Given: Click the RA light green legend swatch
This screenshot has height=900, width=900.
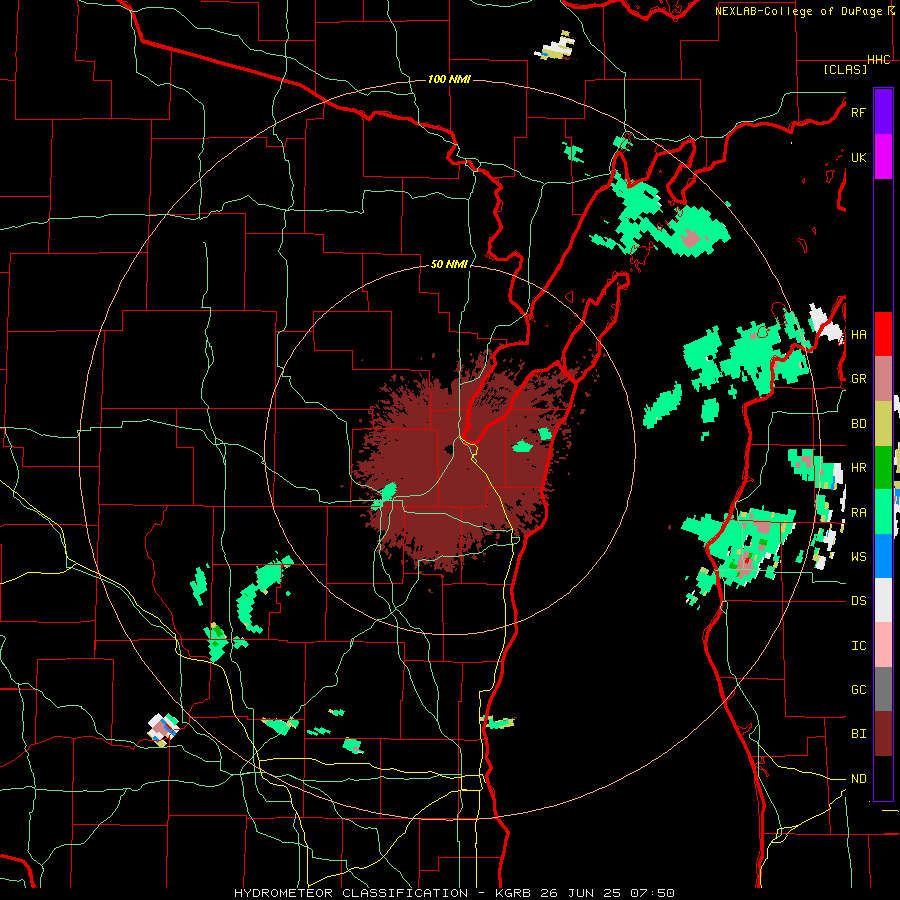Looking at the screenshot, I should [883, 512].
